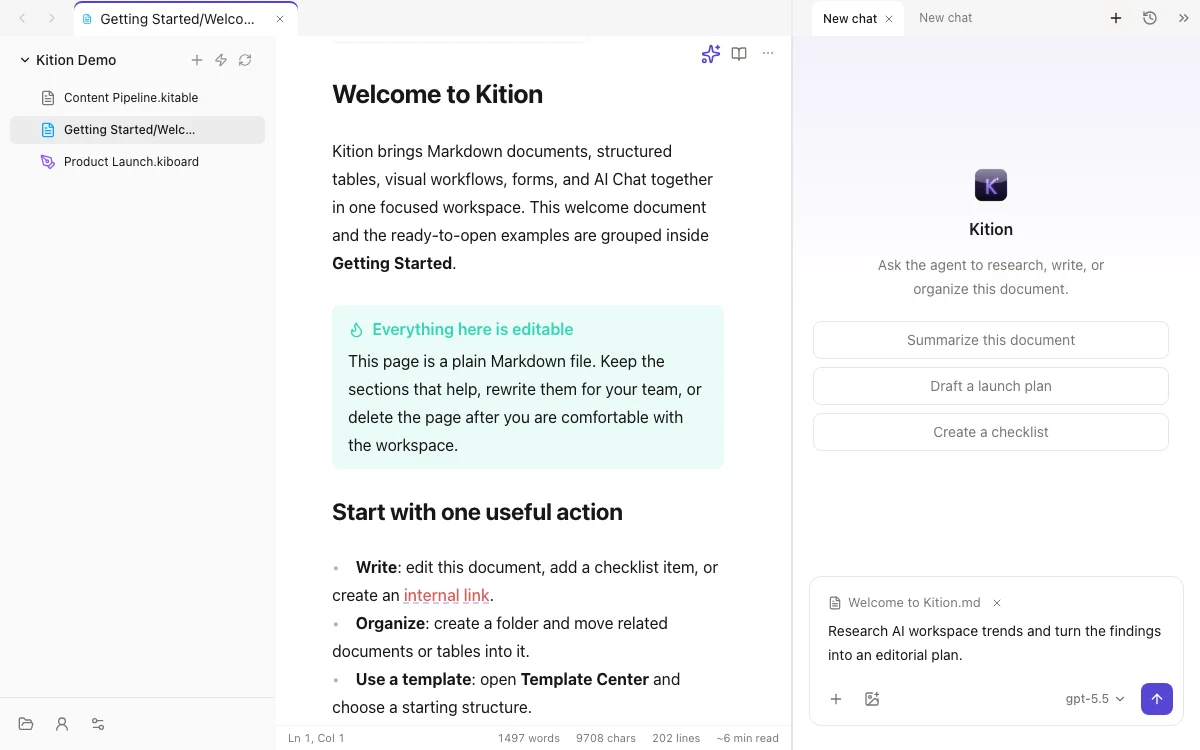The image size is (1200, 750).
Task: Add a new item to Kition Demo
Action: coord(197,60)
